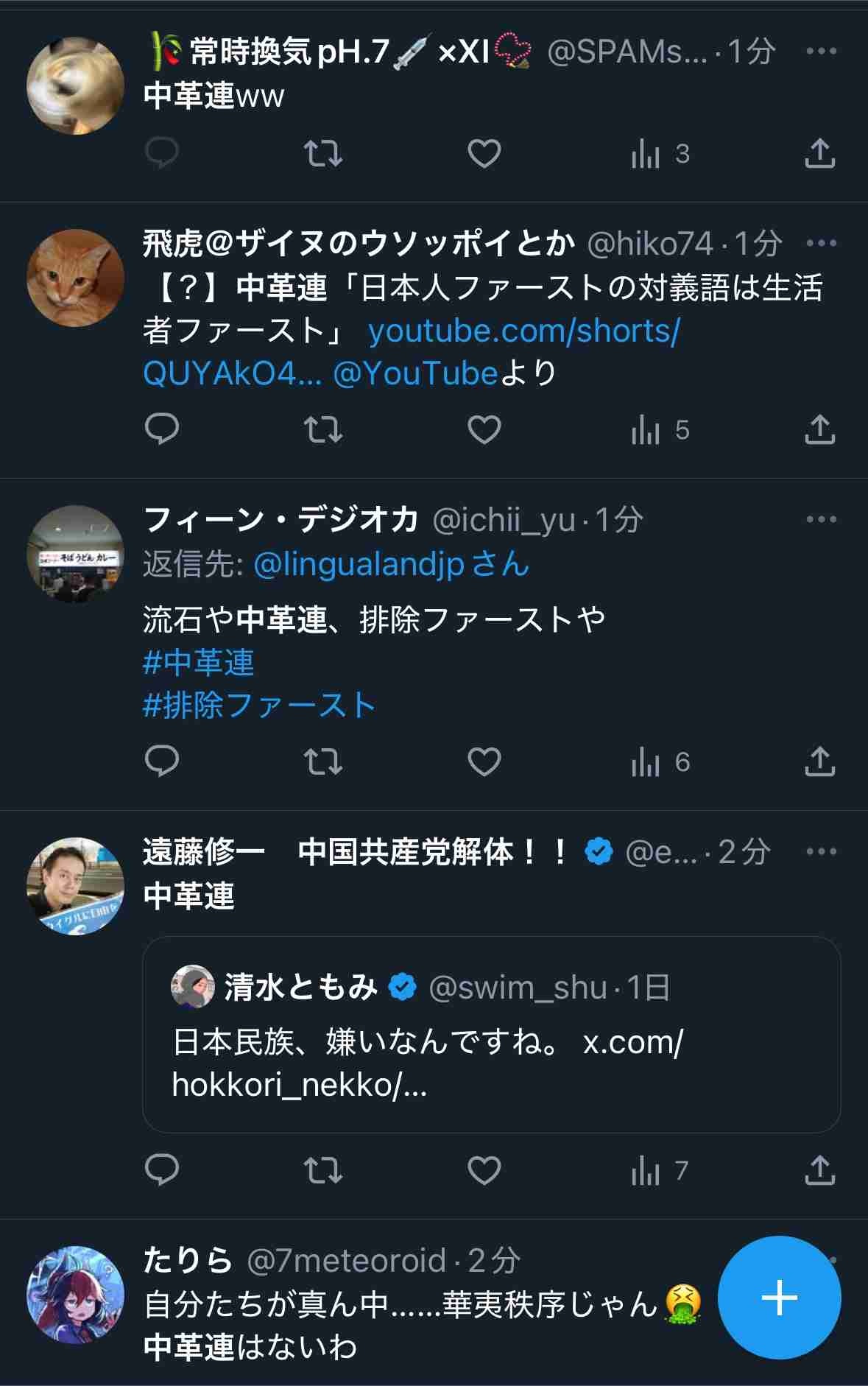
Task: Repost the 中革連ww tweet
Action: (323, 153)
